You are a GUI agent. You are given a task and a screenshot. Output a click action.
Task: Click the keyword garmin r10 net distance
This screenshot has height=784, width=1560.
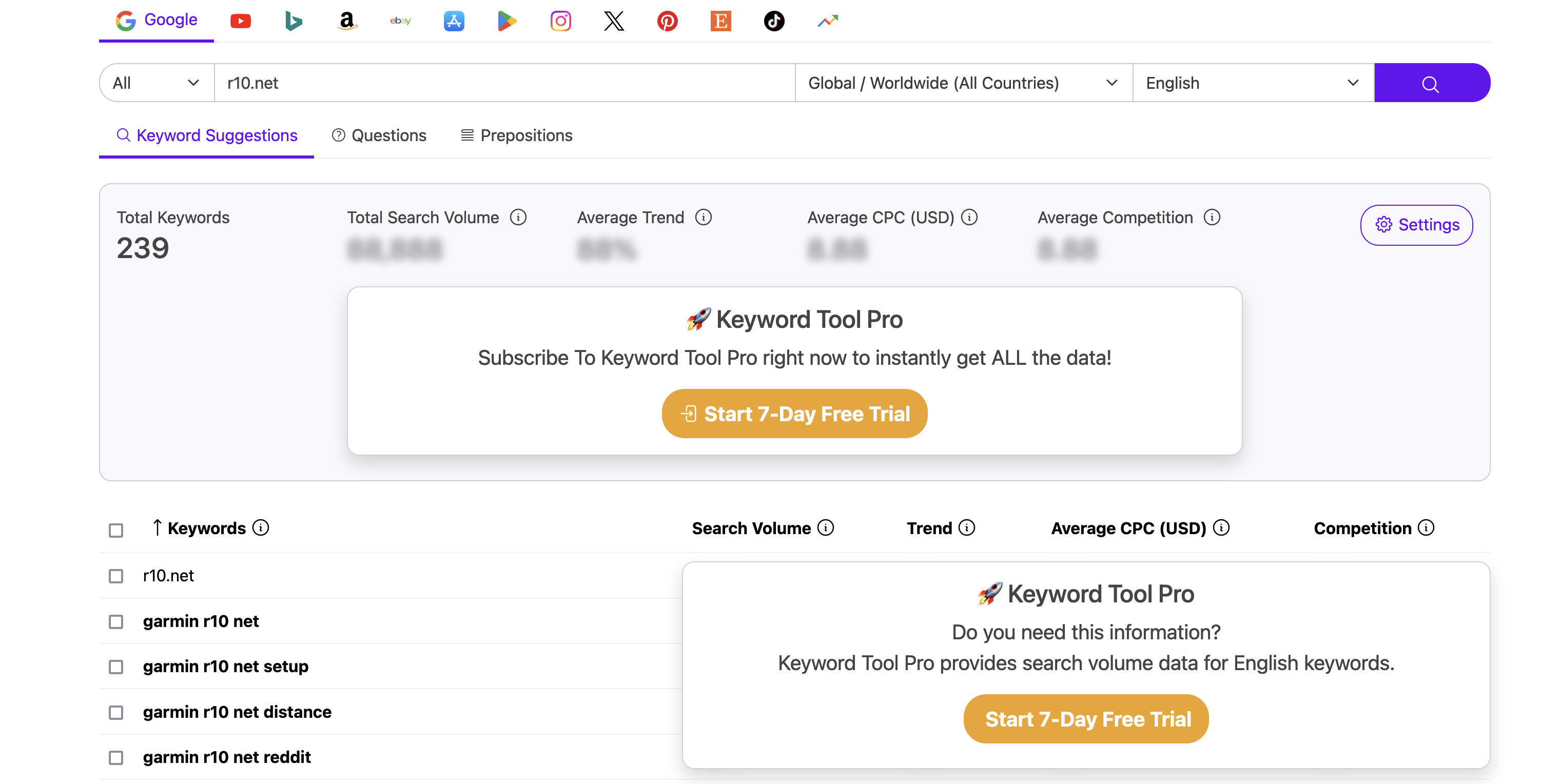[237, 712]
